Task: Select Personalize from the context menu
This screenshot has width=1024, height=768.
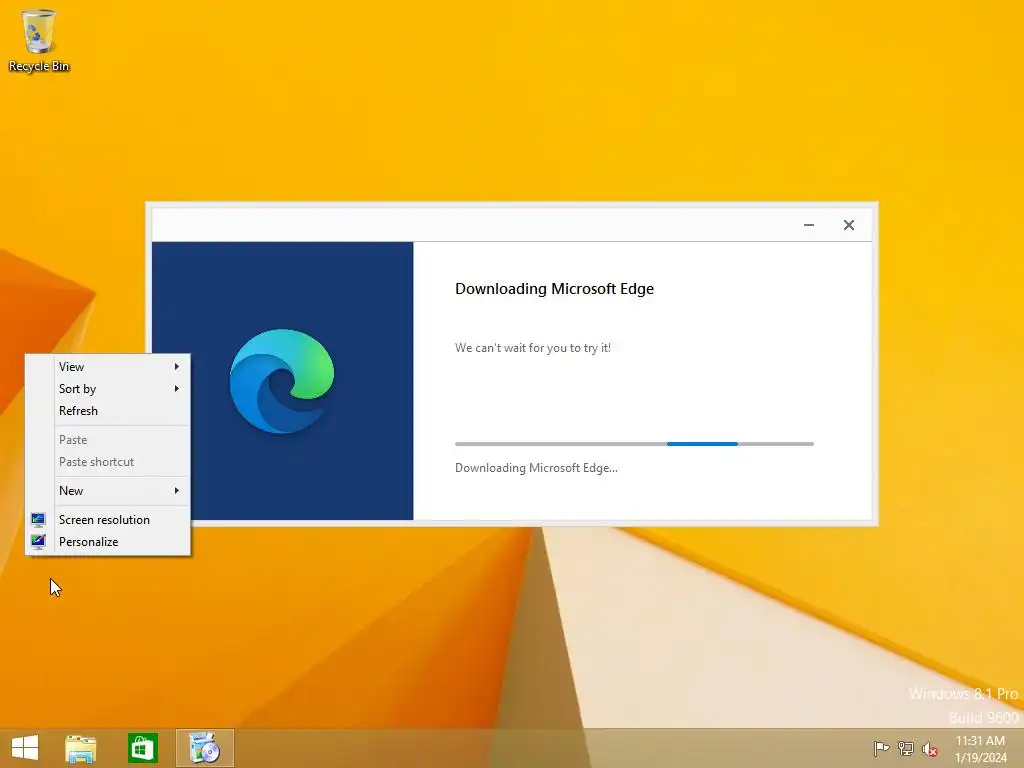Action: pyautogui.click(x=108, y=541)
